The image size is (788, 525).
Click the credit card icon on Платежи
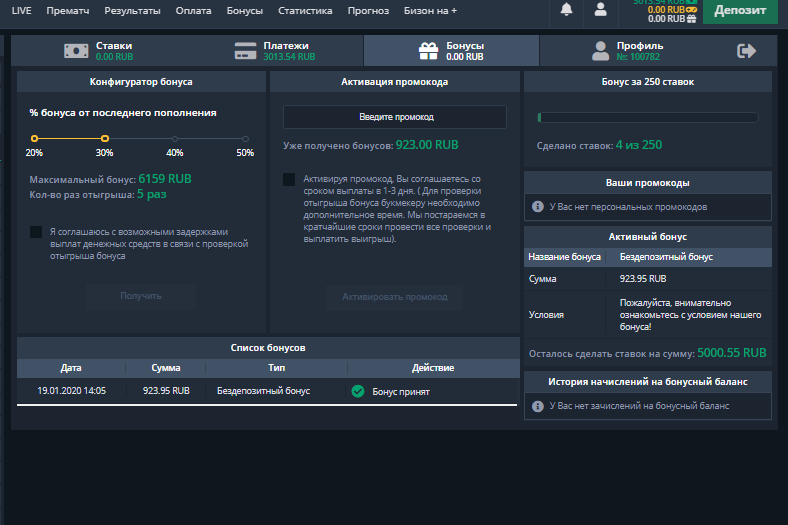coord(246,51)
